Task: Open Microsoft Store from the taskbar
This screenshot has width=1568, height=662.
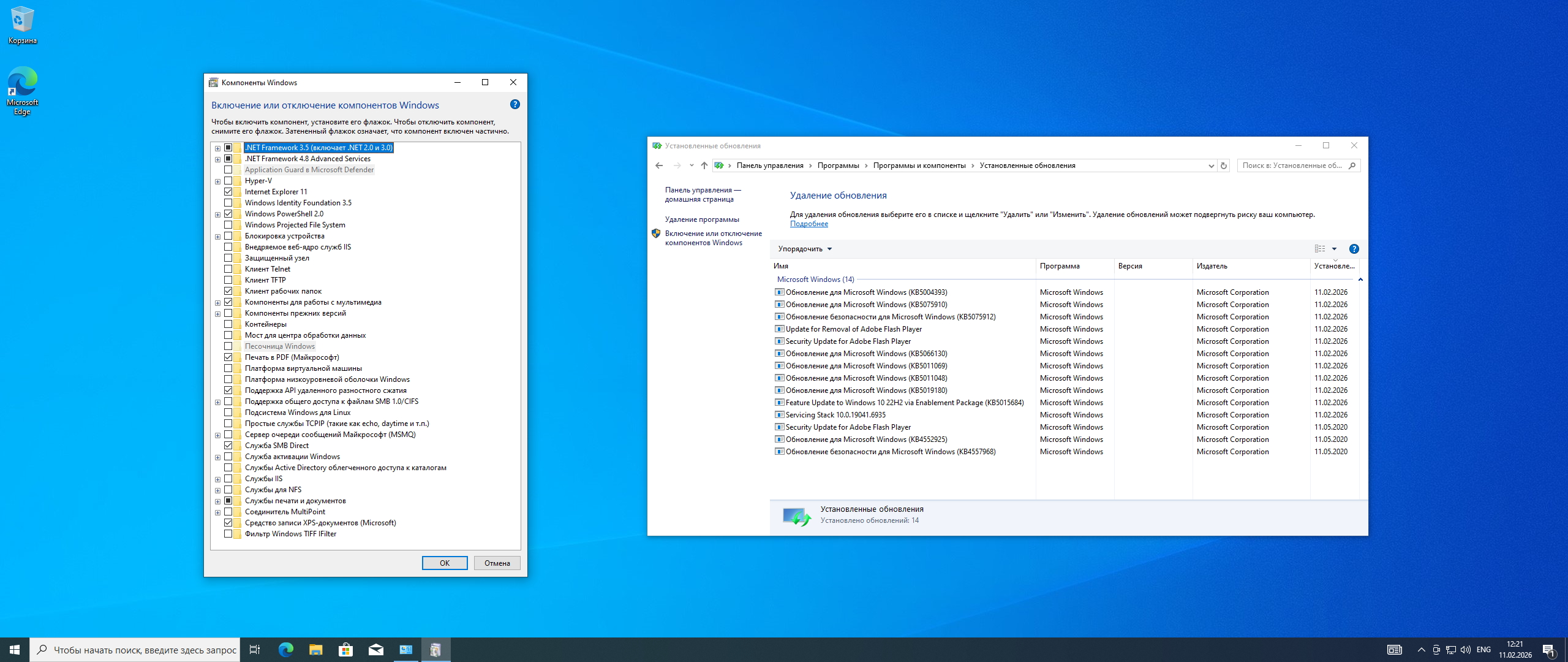Action: [345, 650]
